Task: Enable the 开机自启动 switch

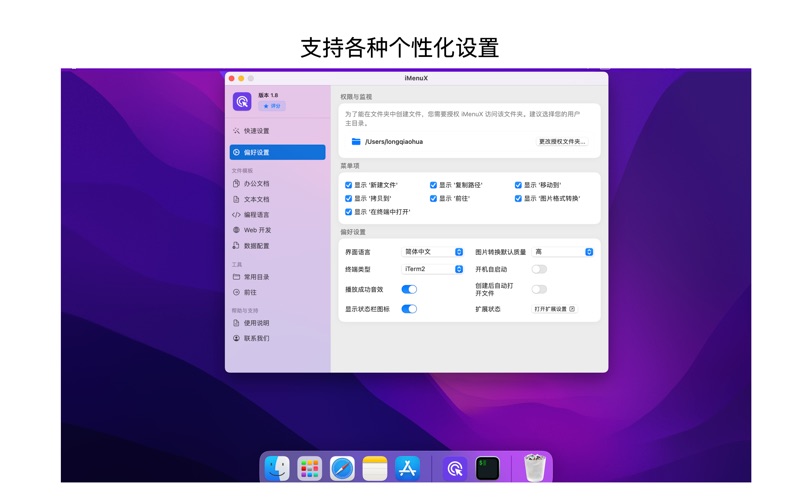Action: [x=539, y=269]
